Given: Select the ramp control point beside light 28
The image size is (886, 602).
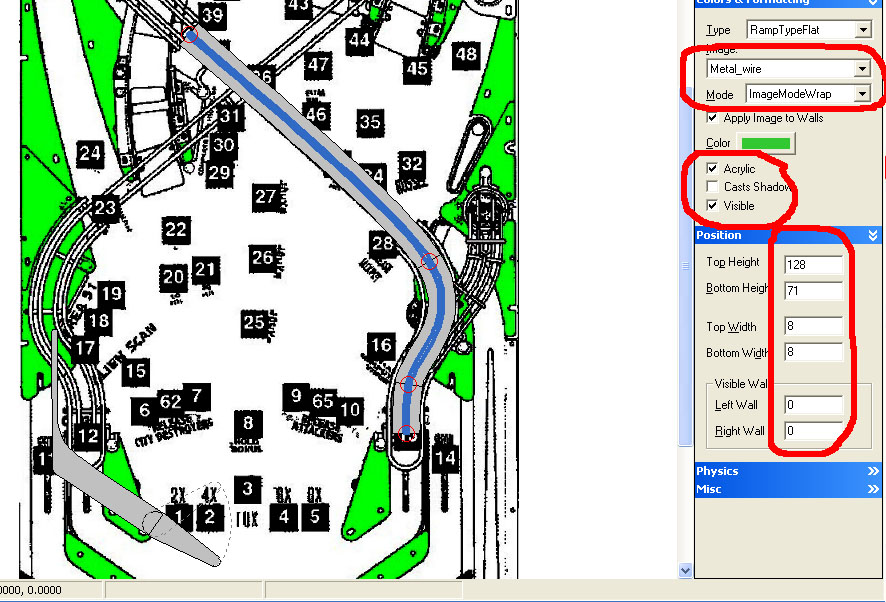Looking at the screenshot, I should [430, 261].
